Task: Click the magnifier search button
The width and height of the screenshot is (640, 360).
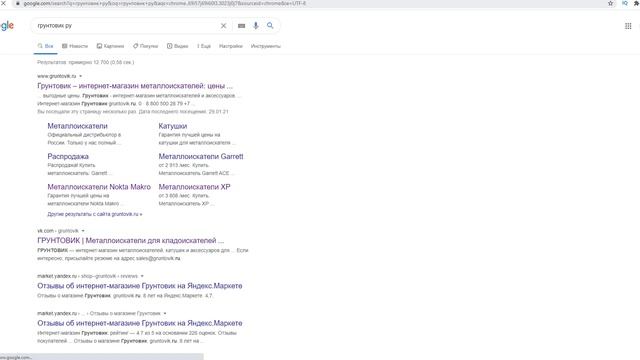Action: pos(270,25)
